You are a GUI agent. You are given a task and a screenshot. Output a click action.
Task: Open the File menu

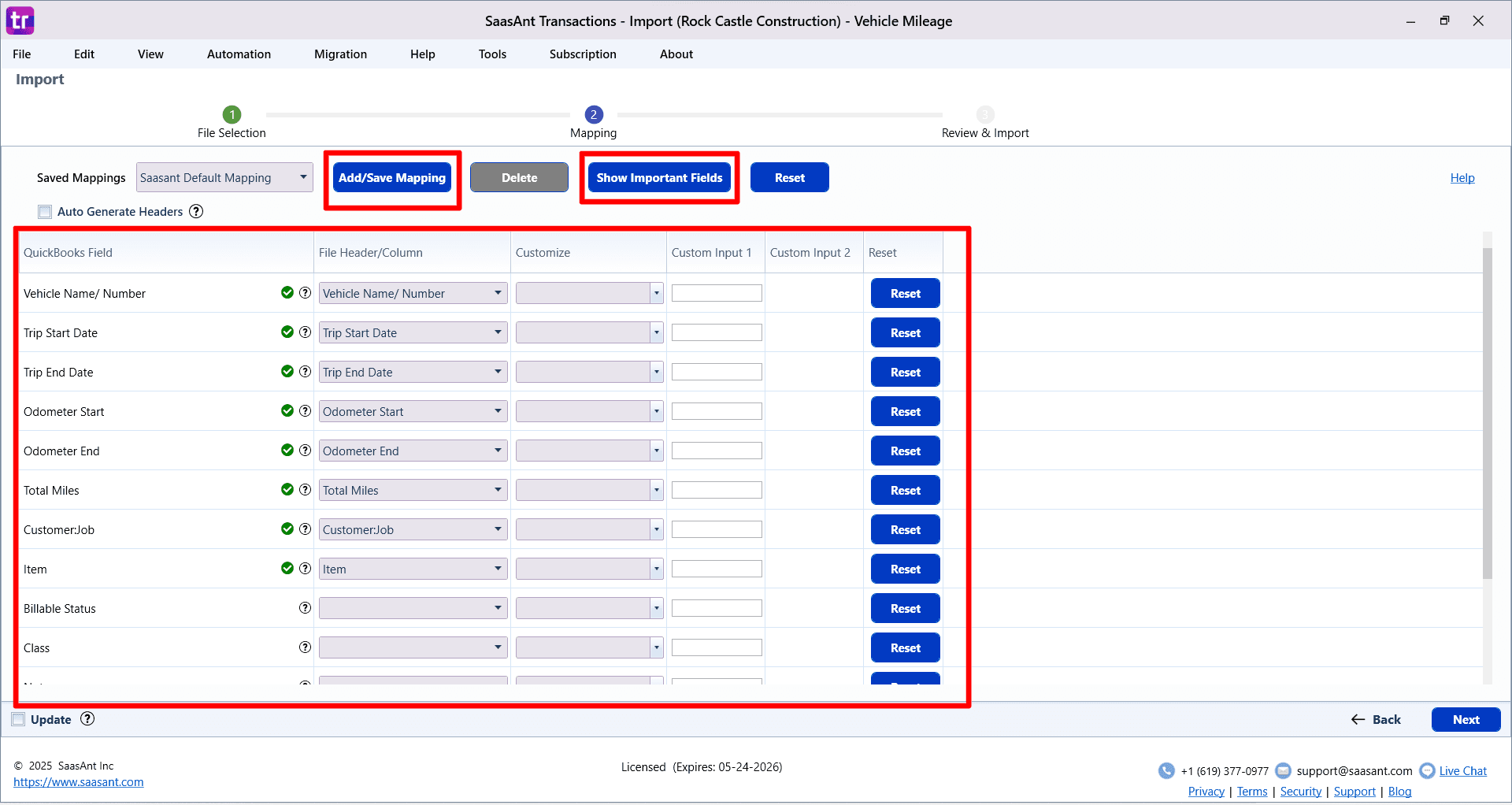tap(22, 54)
